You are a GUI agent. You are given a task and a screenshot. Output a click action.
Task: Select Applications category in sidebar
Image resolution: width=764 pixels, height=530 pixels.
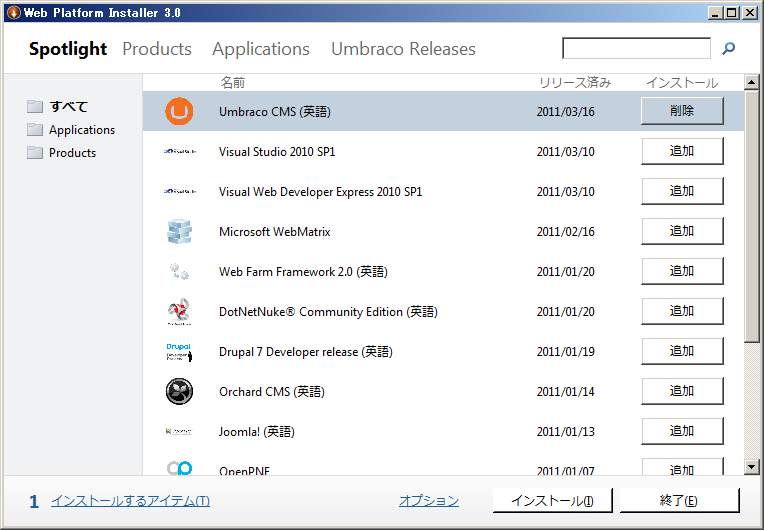pos(82,130)
